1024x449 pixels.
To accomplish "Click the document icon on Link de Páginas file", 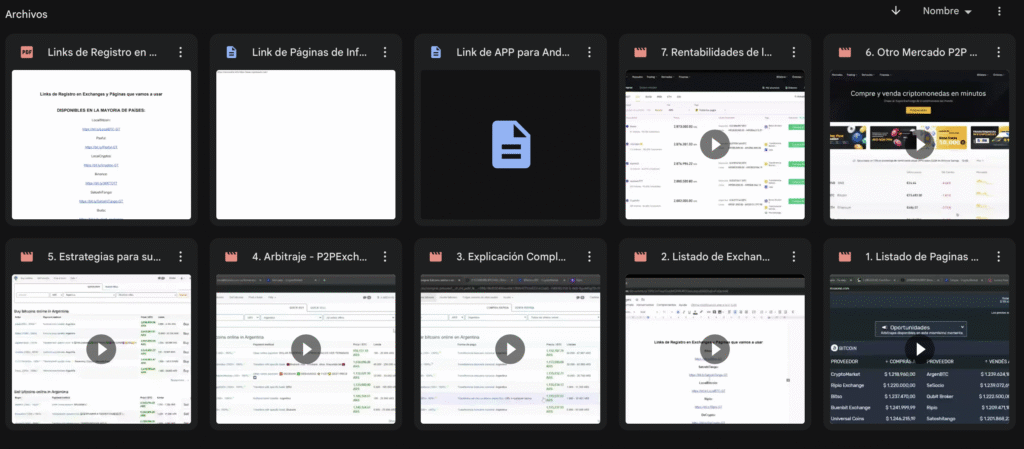I will (x=231, y=52).
